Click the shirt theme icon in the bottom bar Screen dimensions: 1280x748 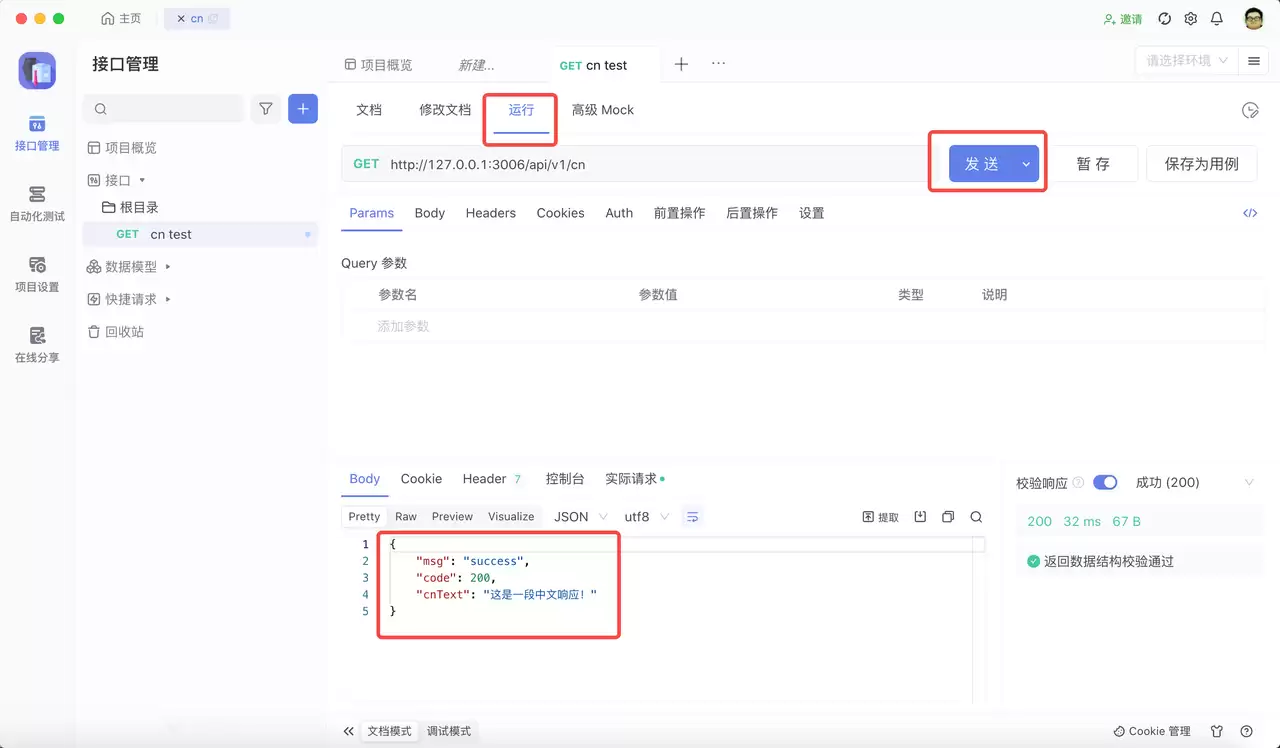[1217, 731]
